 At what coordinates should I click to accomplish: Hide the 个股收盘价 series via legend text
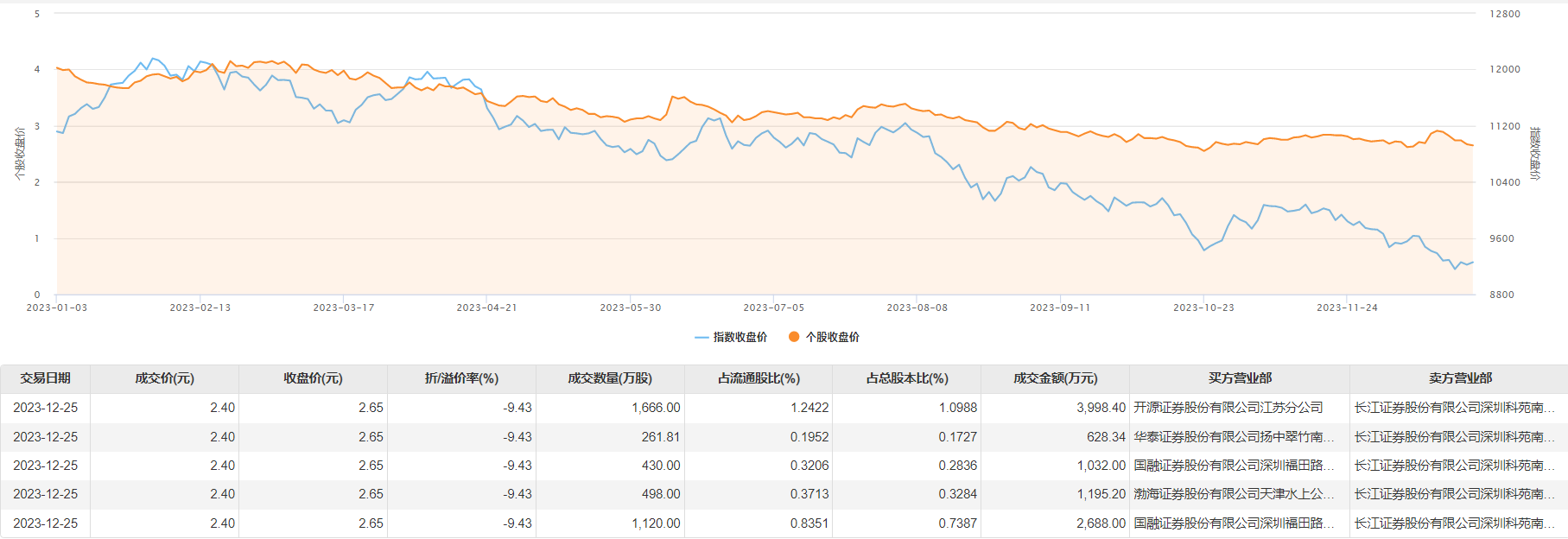tap(832, 338)
